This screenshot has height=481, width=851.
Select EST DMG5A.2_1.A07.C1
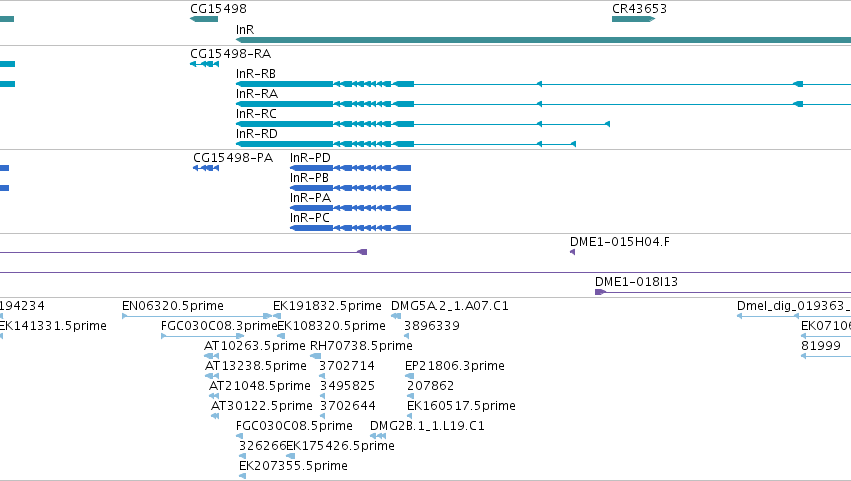pyautogui.click(x=450, y=306)
